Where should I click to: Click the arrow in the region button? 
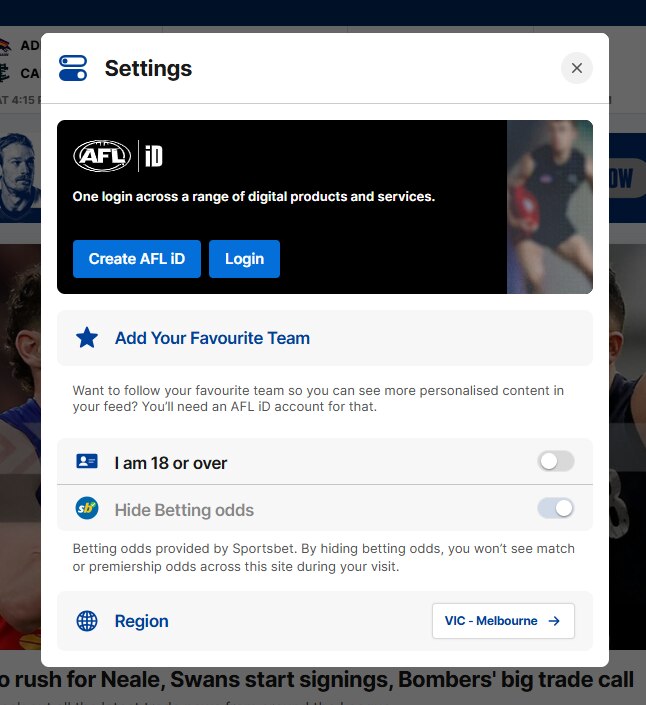coord(555,621)
